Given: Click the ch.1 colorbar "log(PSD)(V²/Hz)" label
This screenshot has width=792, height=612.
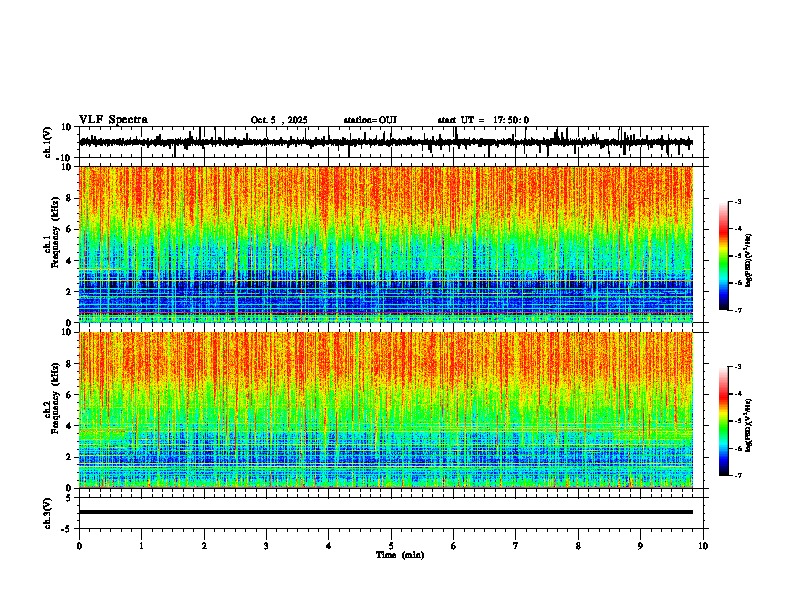Looking at the screenshot, I should click(748, 260).
